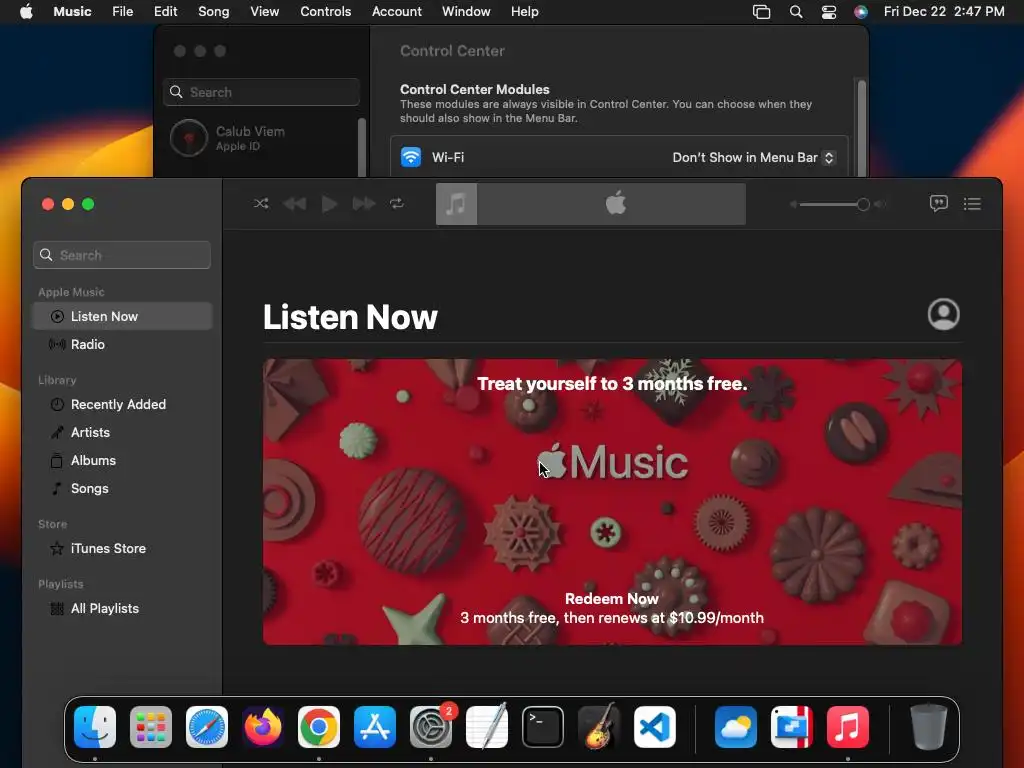
Task: Open Radio in the sidebar
Action: [122, 344]
